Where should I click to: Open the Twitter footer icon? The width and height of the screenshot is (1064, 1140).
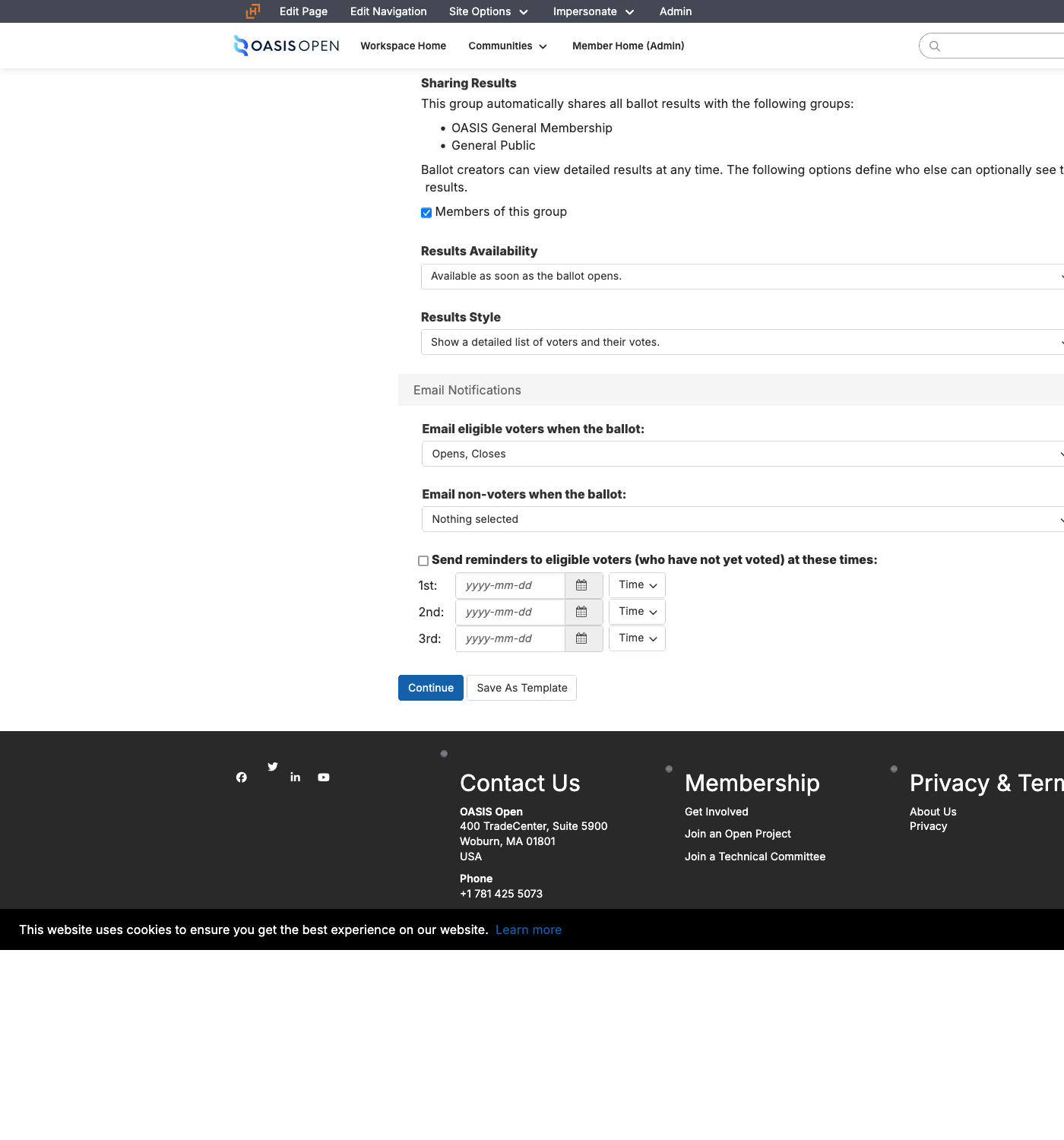pyautogui.click(x=273, y=766)
